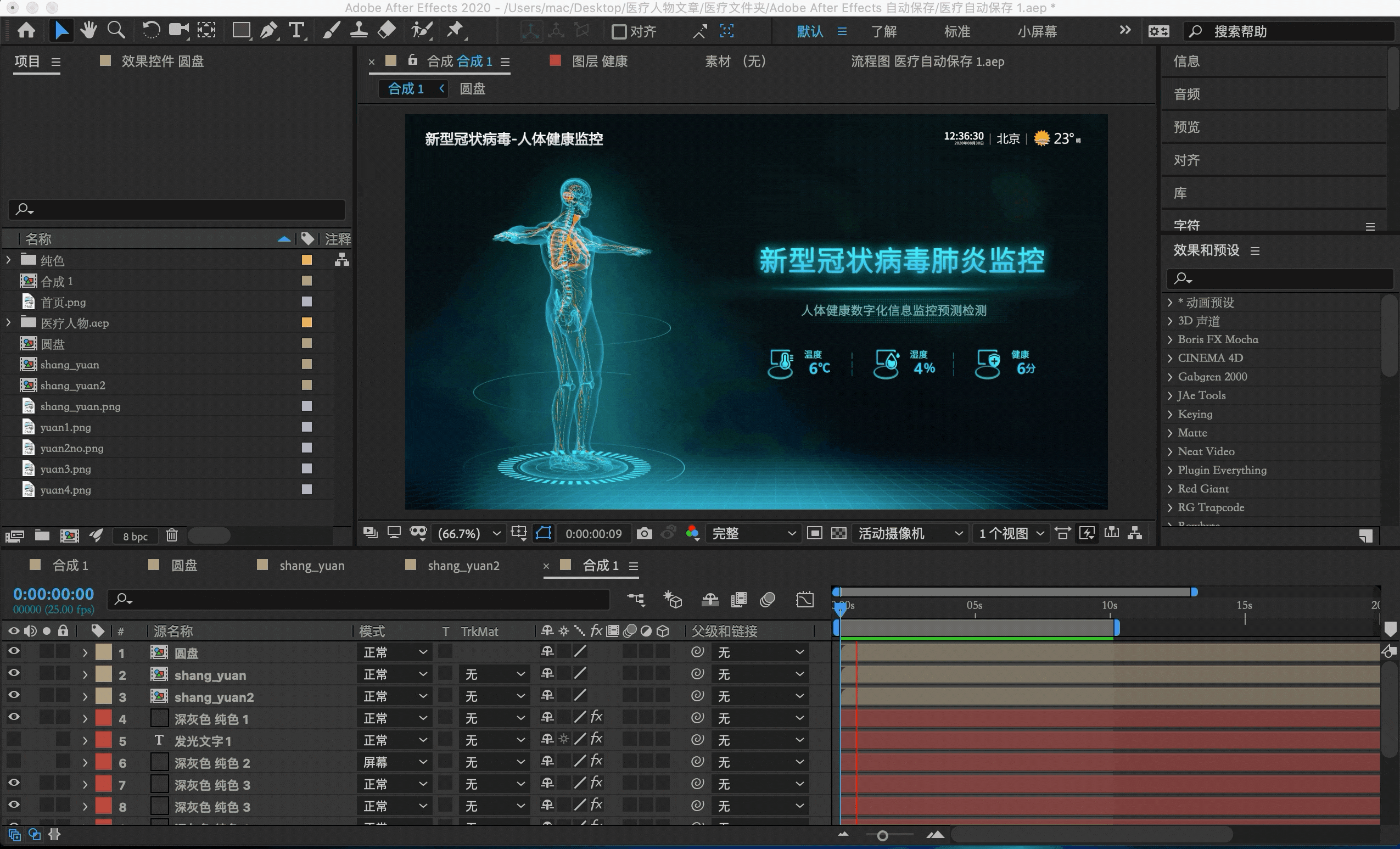Expand the Red Giant effects category
This screenshot has width=1400, height=849.
(1170, 489)
